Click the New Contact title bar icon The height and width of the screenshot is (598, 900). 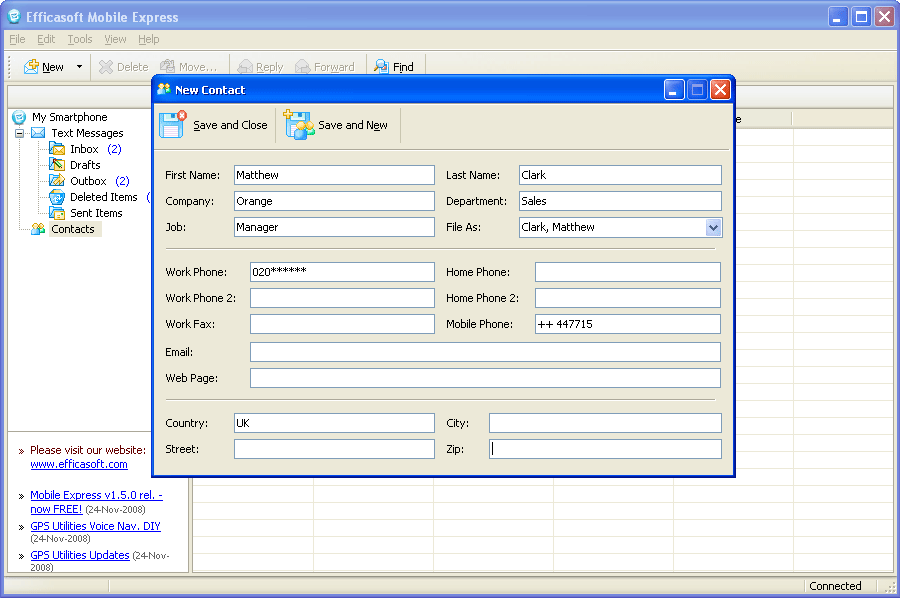[x=164, y=90]
